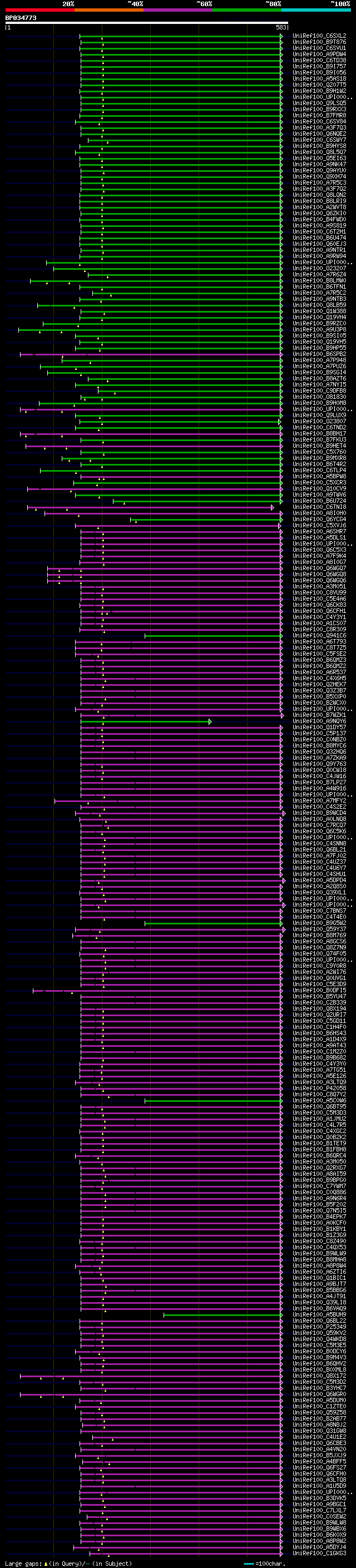Select hit label UniRef100_C1GKG3
This screenshot has height=1568, width=356.
319,1552
